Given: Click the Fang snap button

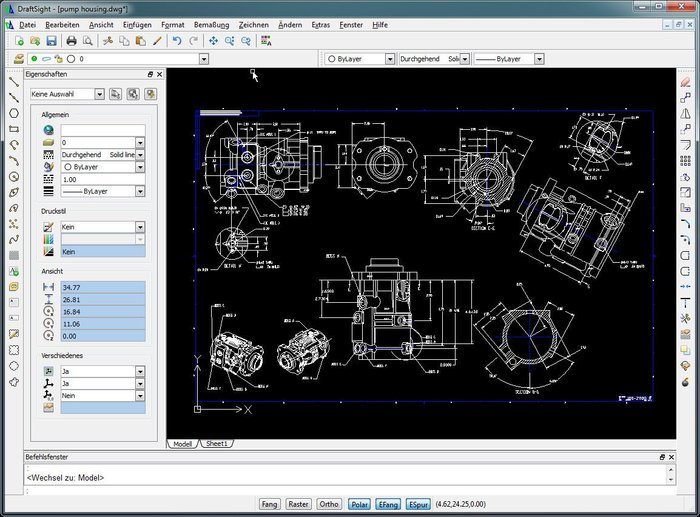Looking at the screenshot, I should click(269, 504).
